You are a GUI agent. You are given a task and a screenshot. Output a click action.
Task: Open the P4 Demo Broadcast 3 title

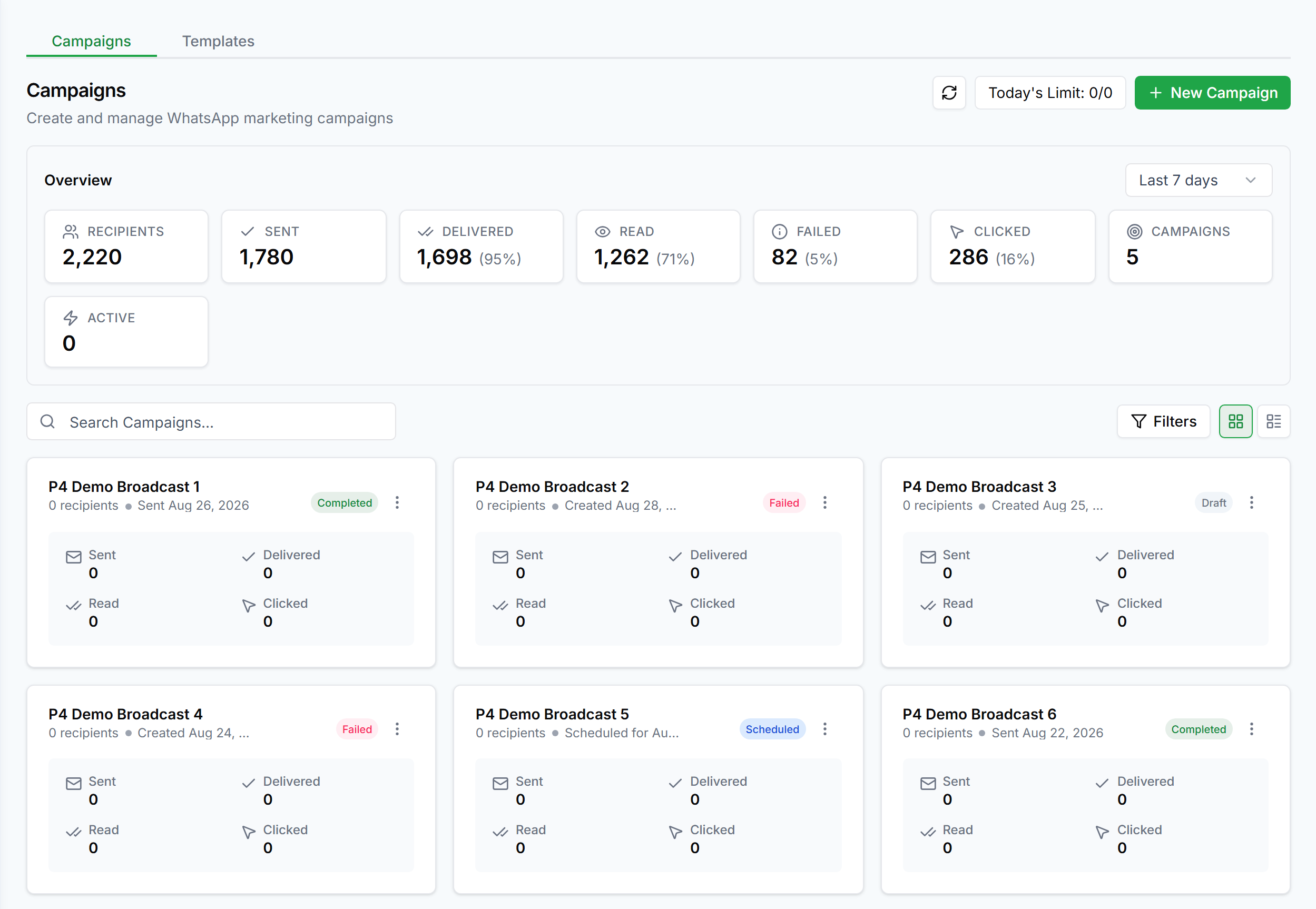(x=979, y=487)
